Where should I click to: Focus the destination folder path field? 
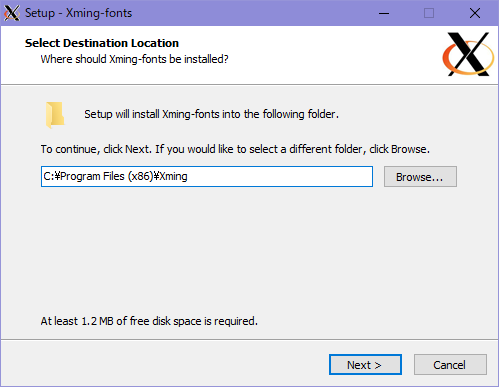pos(207,177)
